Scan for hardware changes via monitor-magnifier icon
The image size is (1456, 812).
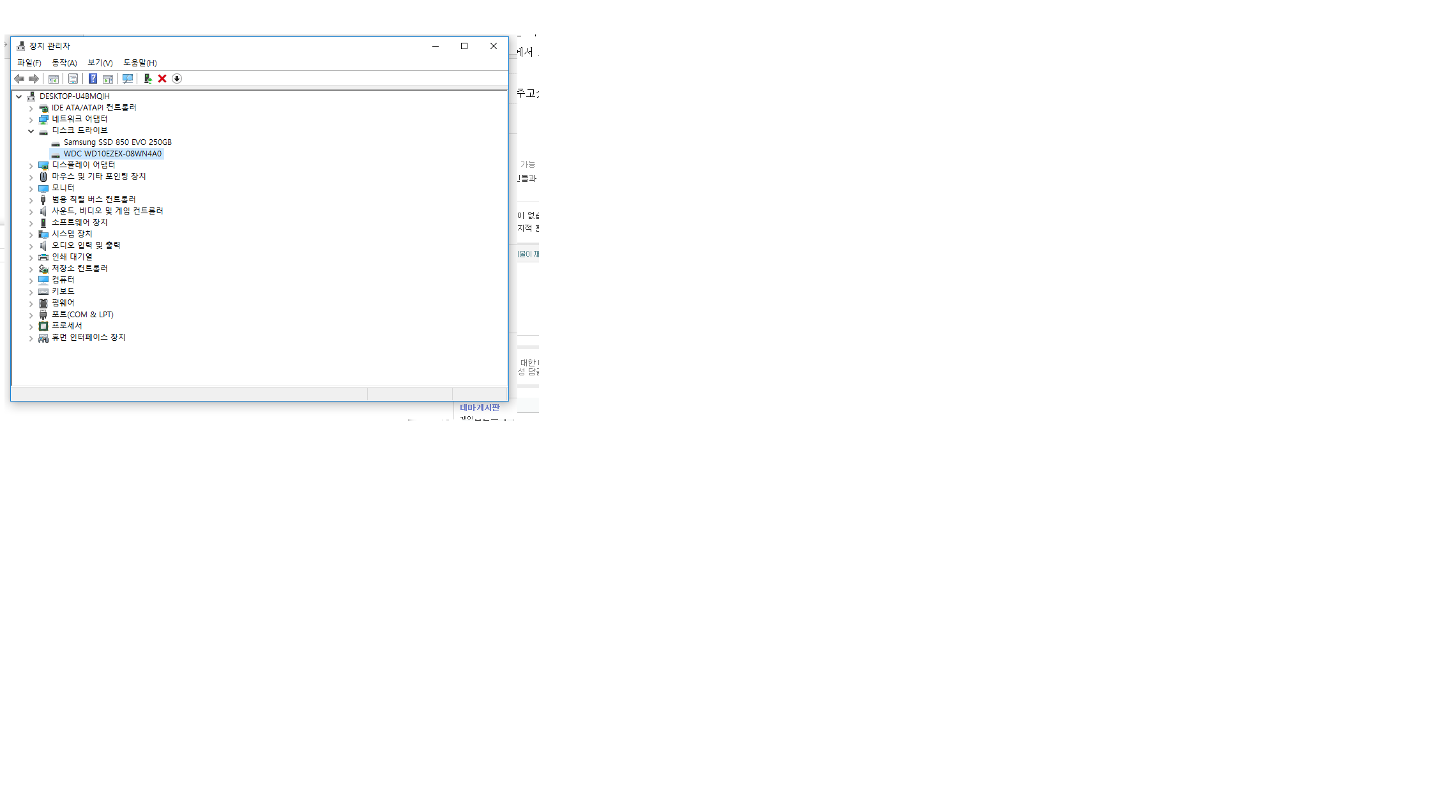click(128, 79)
